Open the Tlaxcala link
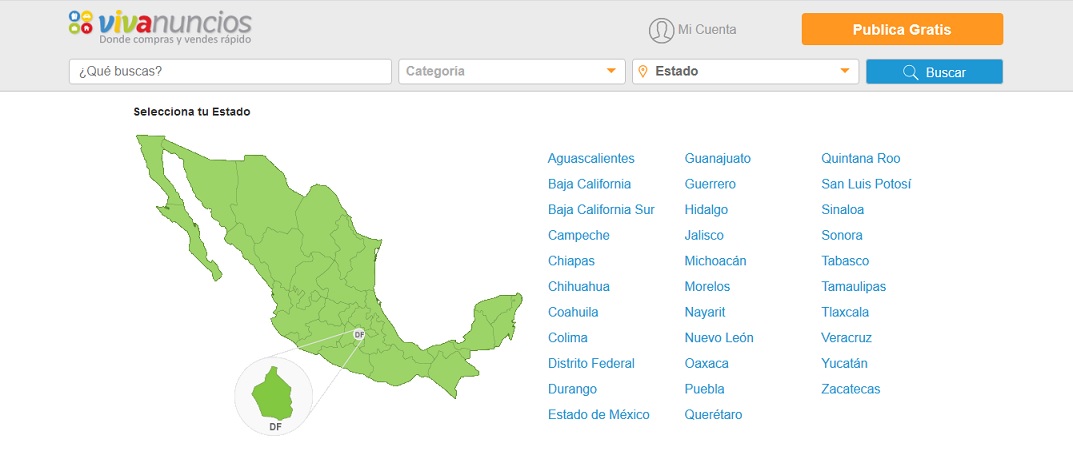Image resolution: width=1073 pixels, height=453 pixels. tap(845, 312)
